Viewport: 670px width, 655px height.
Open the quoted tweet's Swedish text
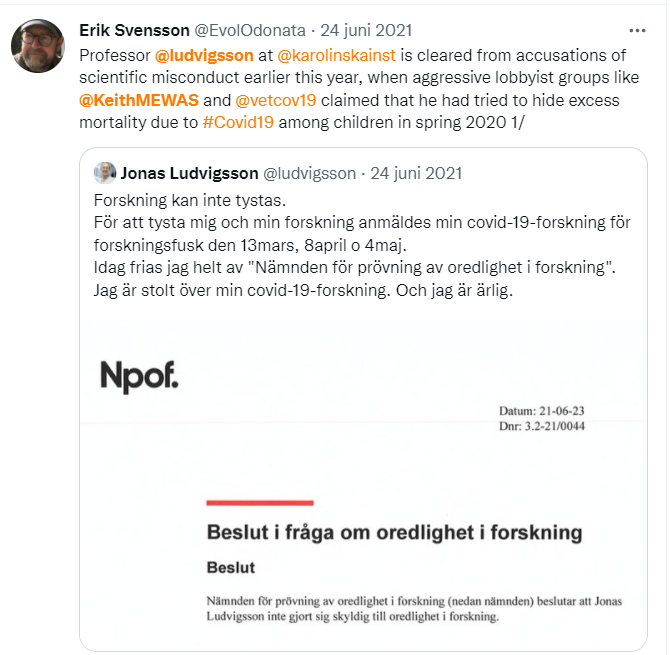click(x=360, y=244)
